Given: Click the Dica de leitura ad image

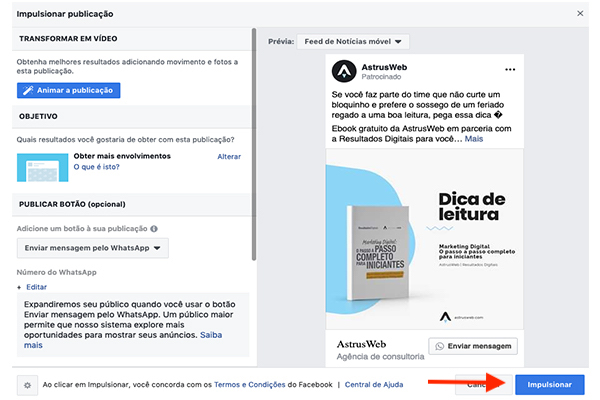Looking at the screenshot, I should pos(424,239).
